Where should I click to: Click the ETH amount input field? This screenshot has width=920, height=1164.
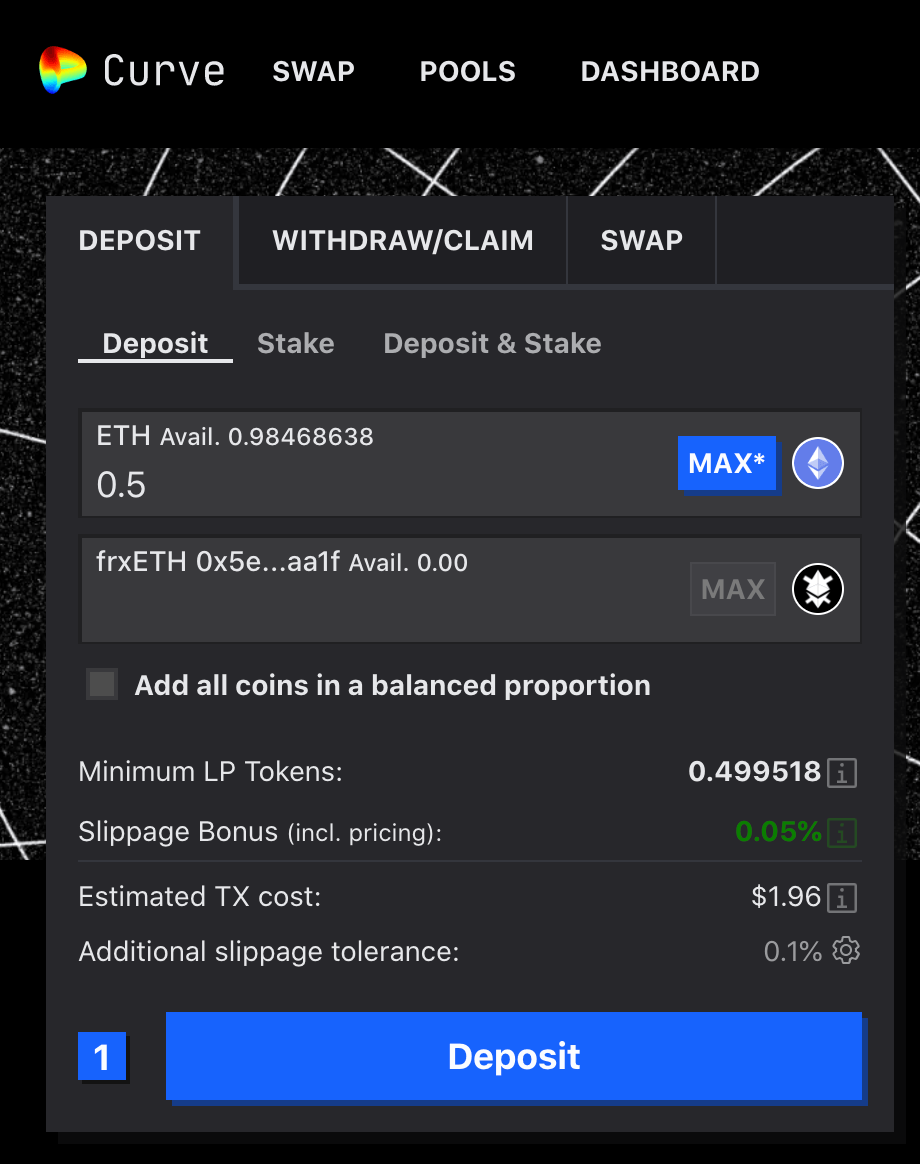(x=379, y=485)
